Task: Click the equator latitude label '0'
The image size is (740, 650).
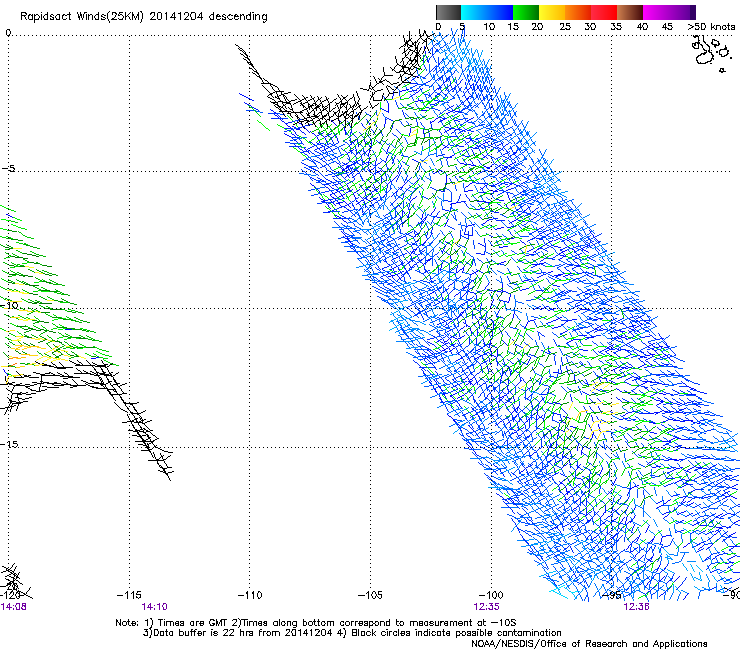Action: [x=8, y=33]
